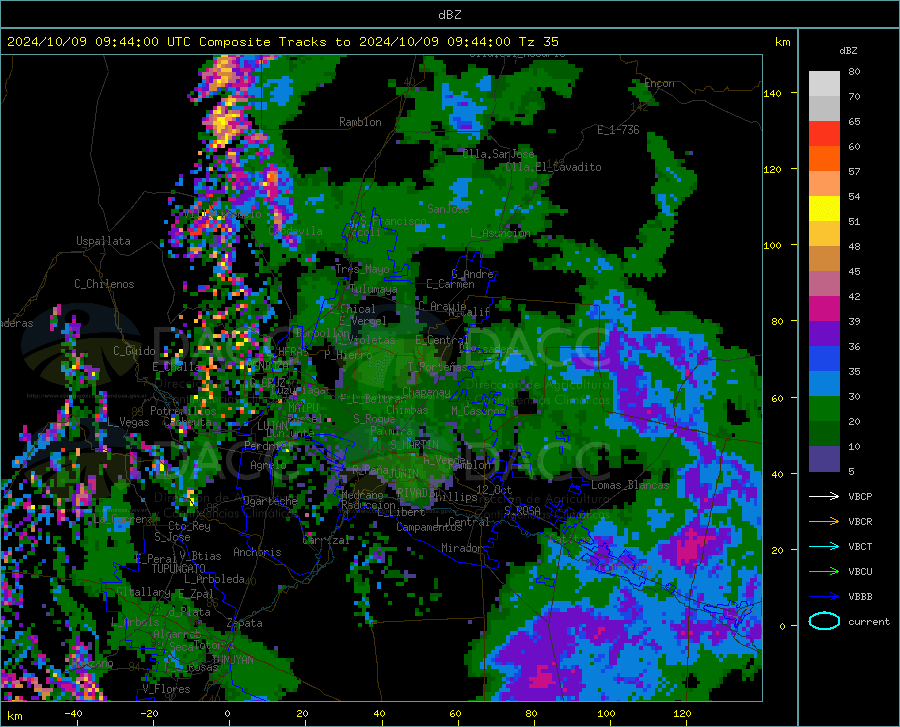Viewport: 900px width, 727px height.
Task: Click the 'Cto_Rey' map label
Action: pyautogui.click(x=189, y=526)
